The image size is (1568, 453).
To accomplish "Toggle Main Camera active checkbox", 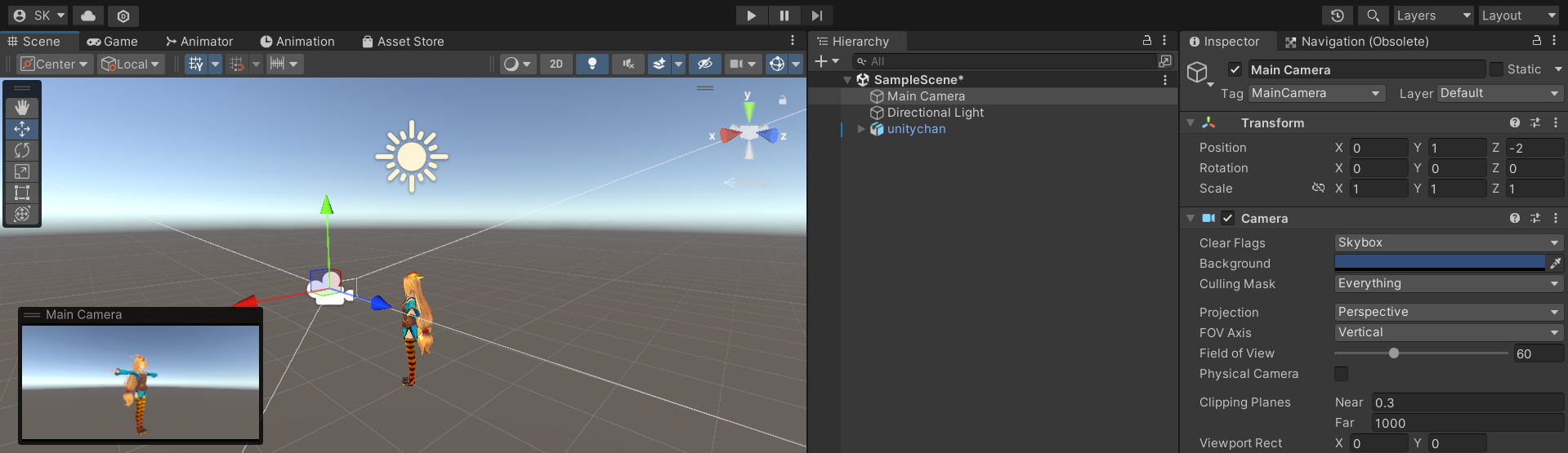I will [x=1235, y=69].
